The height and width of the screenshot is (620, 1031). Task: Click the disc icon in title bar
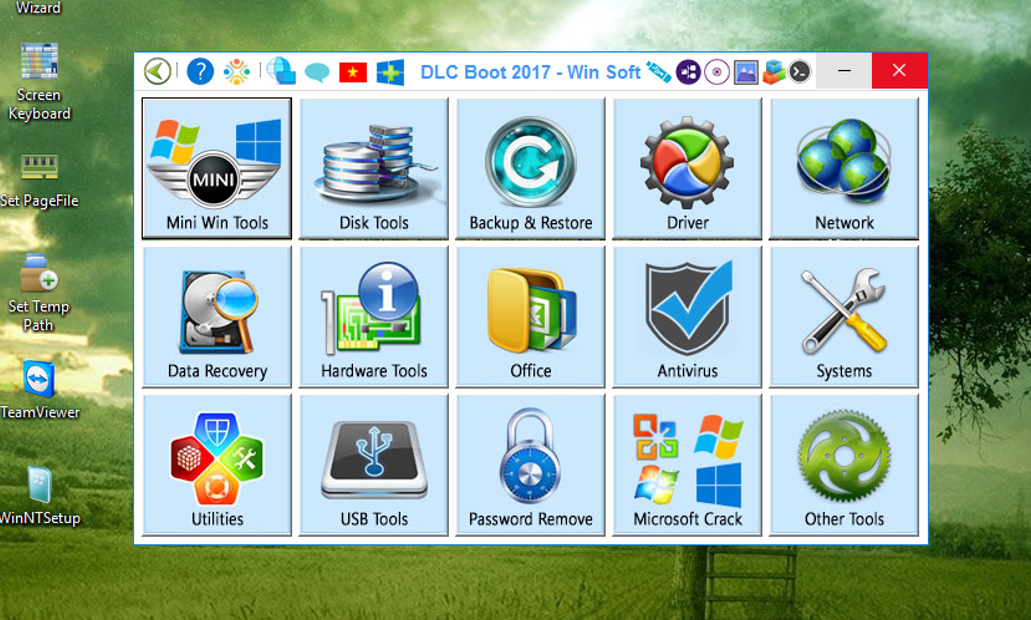(x=717, y=72)
